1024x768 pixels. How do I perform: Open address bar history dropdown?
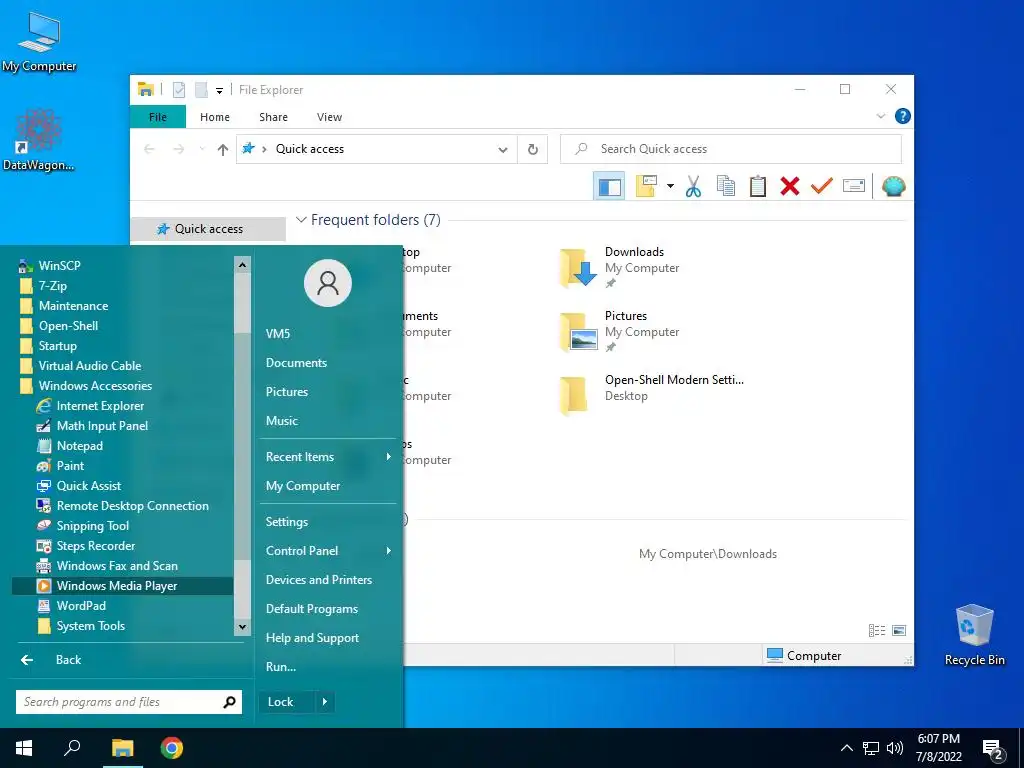502,150
